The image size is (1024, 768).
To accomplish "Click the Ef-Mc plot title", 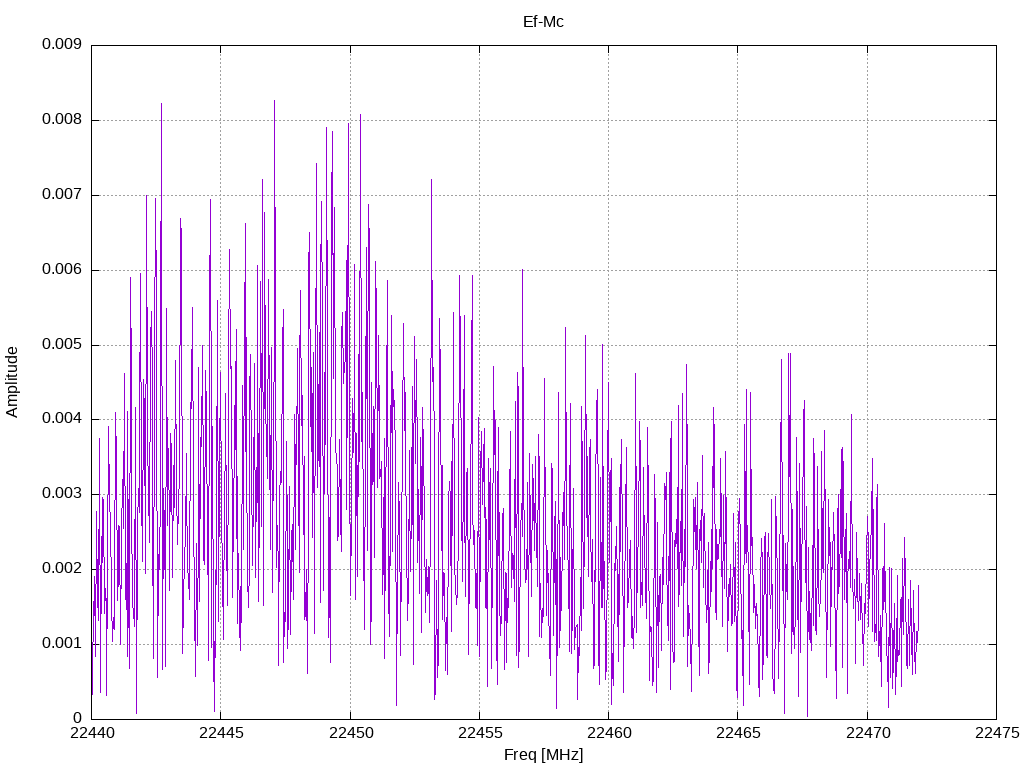I will 543,21.
